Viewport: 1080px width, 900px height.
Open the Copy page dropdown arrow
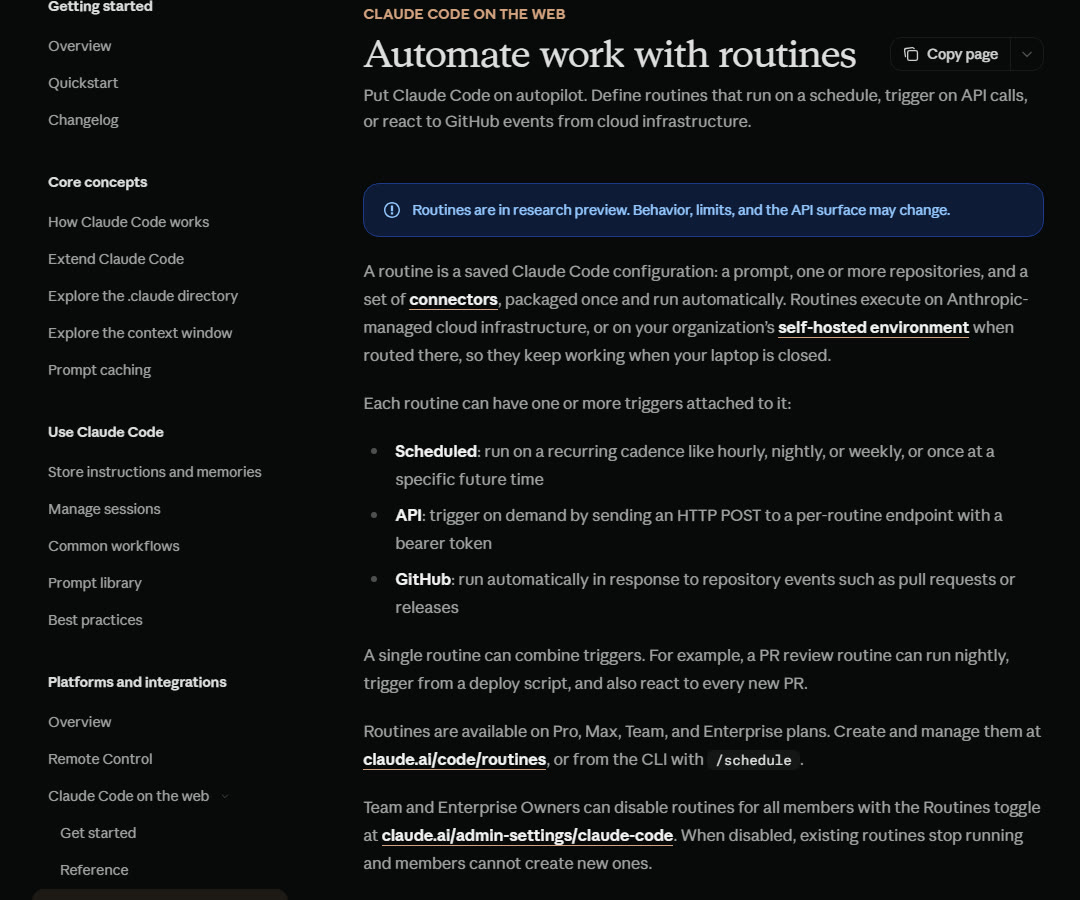click(1026, 54)
